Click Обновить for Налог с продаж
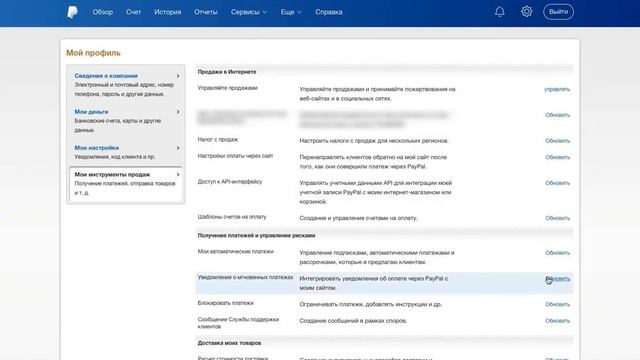 click(x=558, y=140)
